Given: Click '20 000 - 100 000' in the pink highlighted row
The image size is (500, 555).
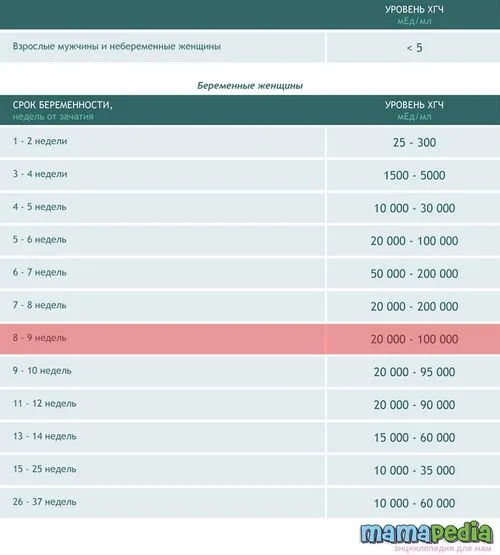Looking at the screenshot, I should click(414, 339).
